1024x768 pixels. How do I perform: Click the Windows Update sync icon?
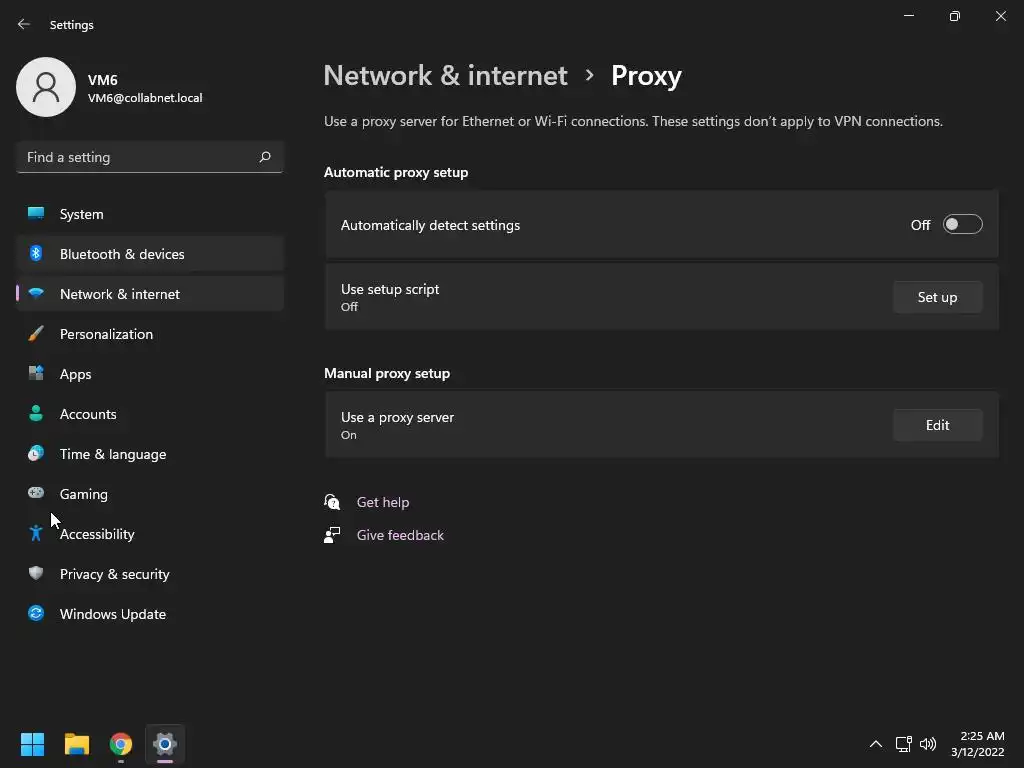pyautogui.click(x=36, y=614)
